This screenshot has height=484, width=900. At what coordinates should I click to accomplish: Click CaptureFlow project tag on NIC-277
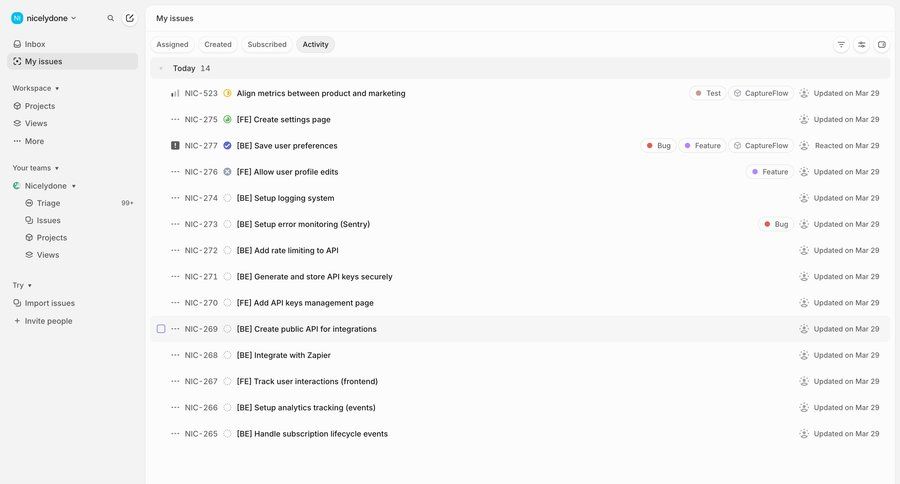[x=761, y=146]
